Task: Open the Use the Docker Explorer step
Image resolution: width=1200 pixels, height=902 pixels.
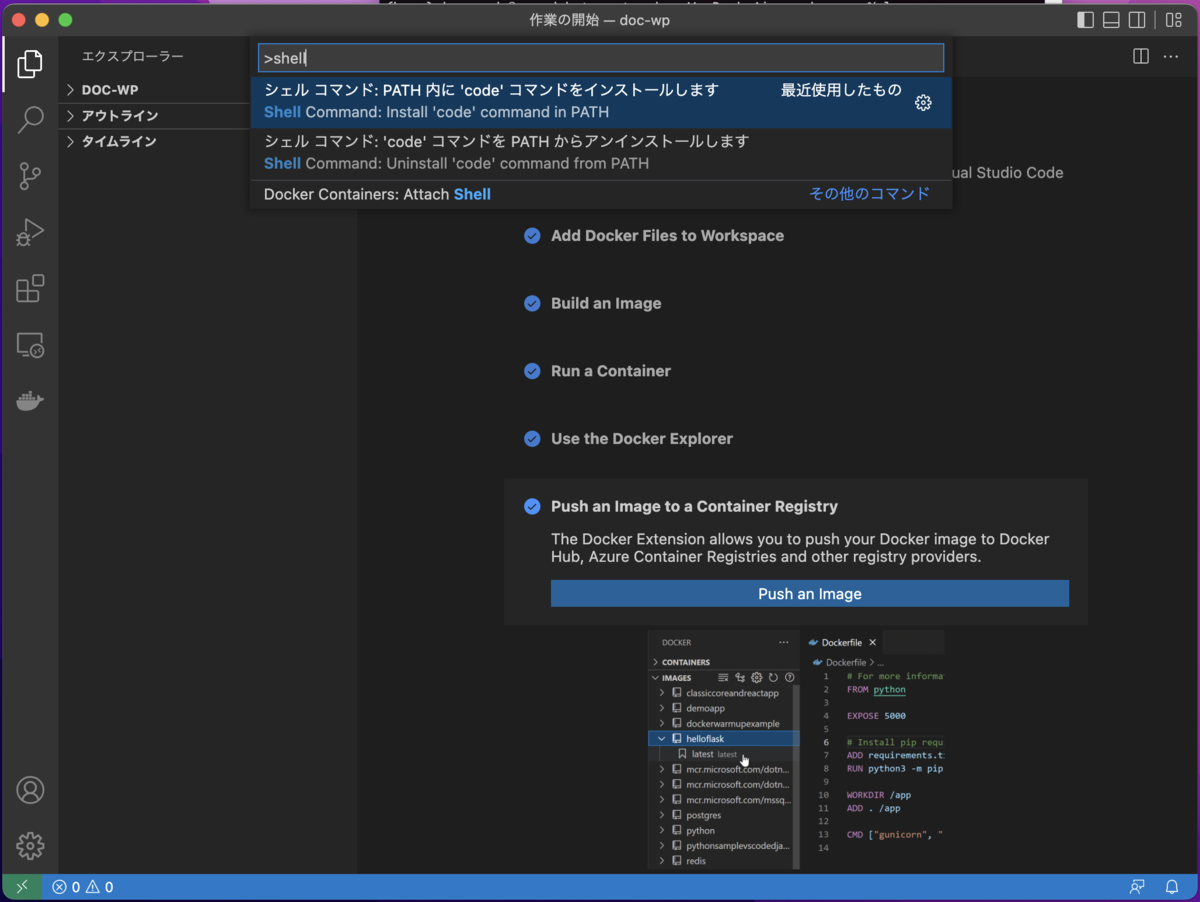Action: (642, 439)
